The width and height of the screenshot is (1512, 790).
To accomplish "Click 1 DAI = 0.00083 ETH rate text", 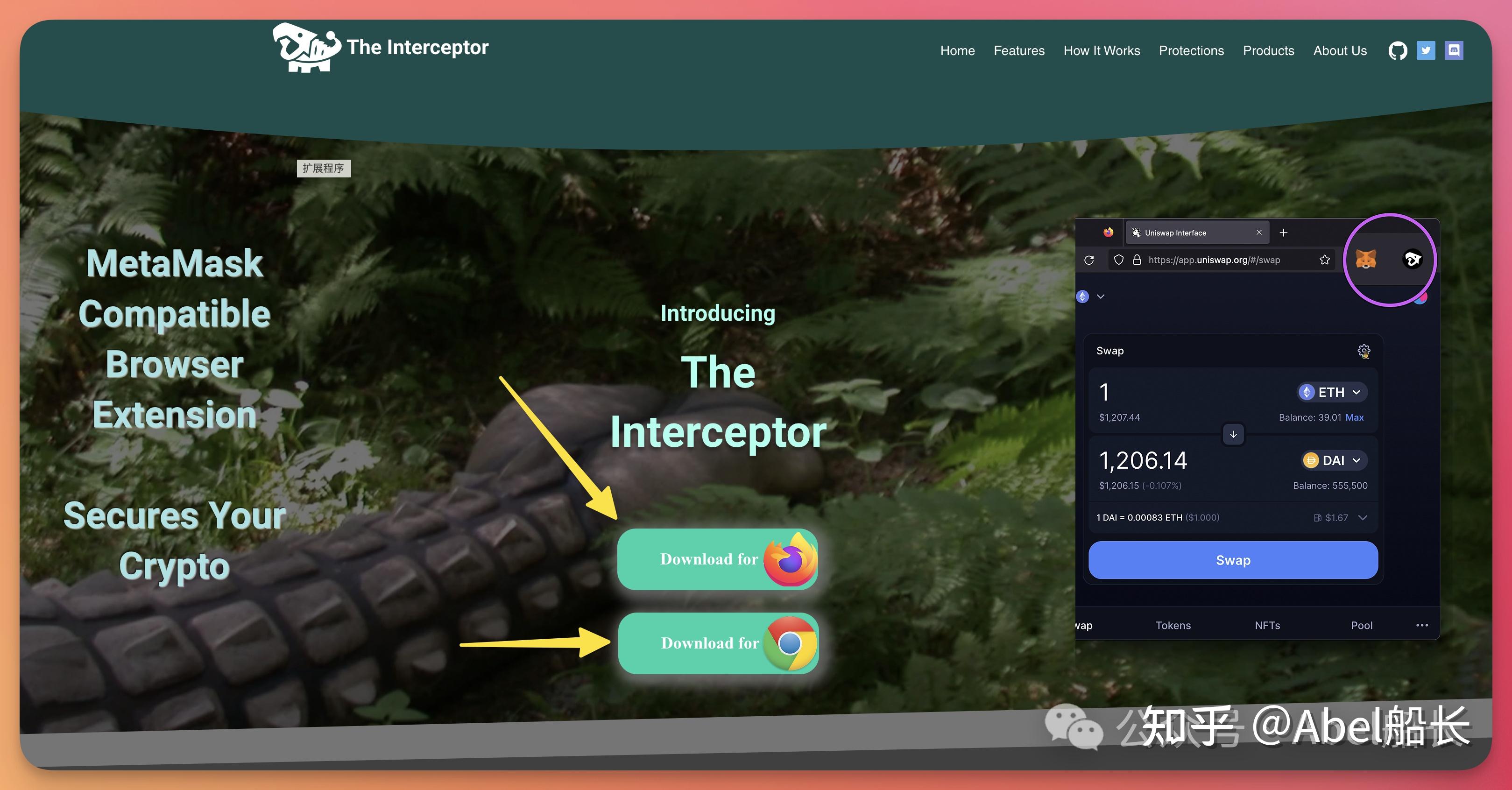I will 1158,517.
